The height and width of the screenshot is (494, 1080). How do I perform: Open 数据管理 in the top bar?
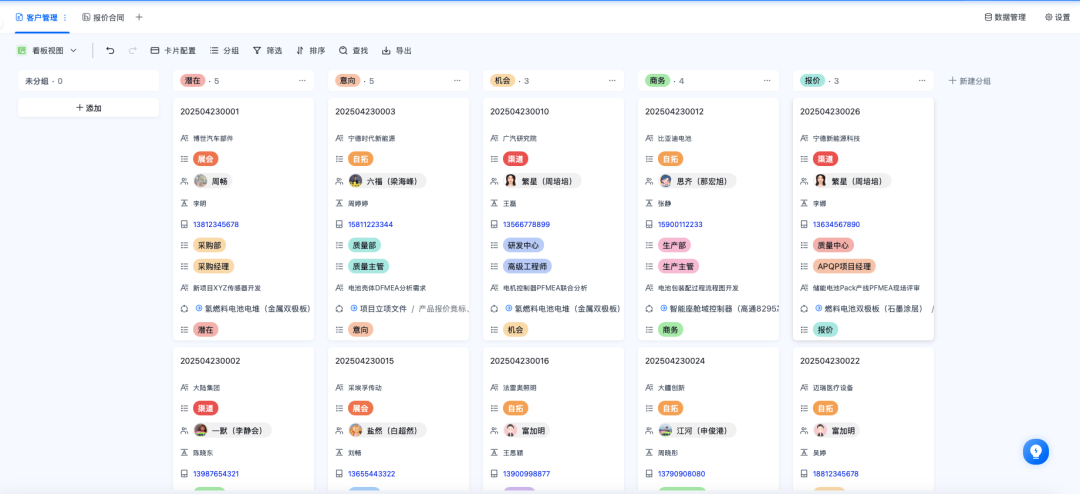point(1005,17)
